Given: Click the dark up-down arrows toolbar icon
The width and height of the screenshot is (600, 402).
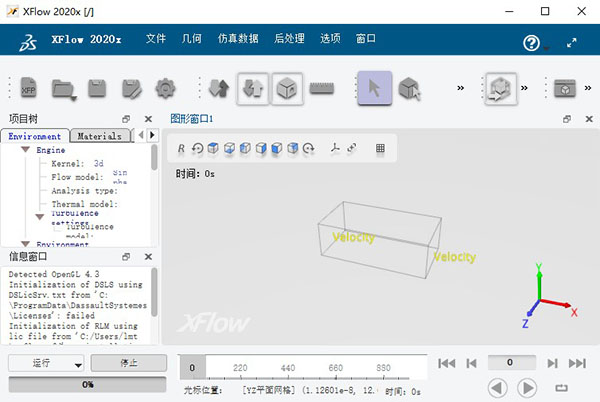Looking at the screenshot, I should pos(219,88).
